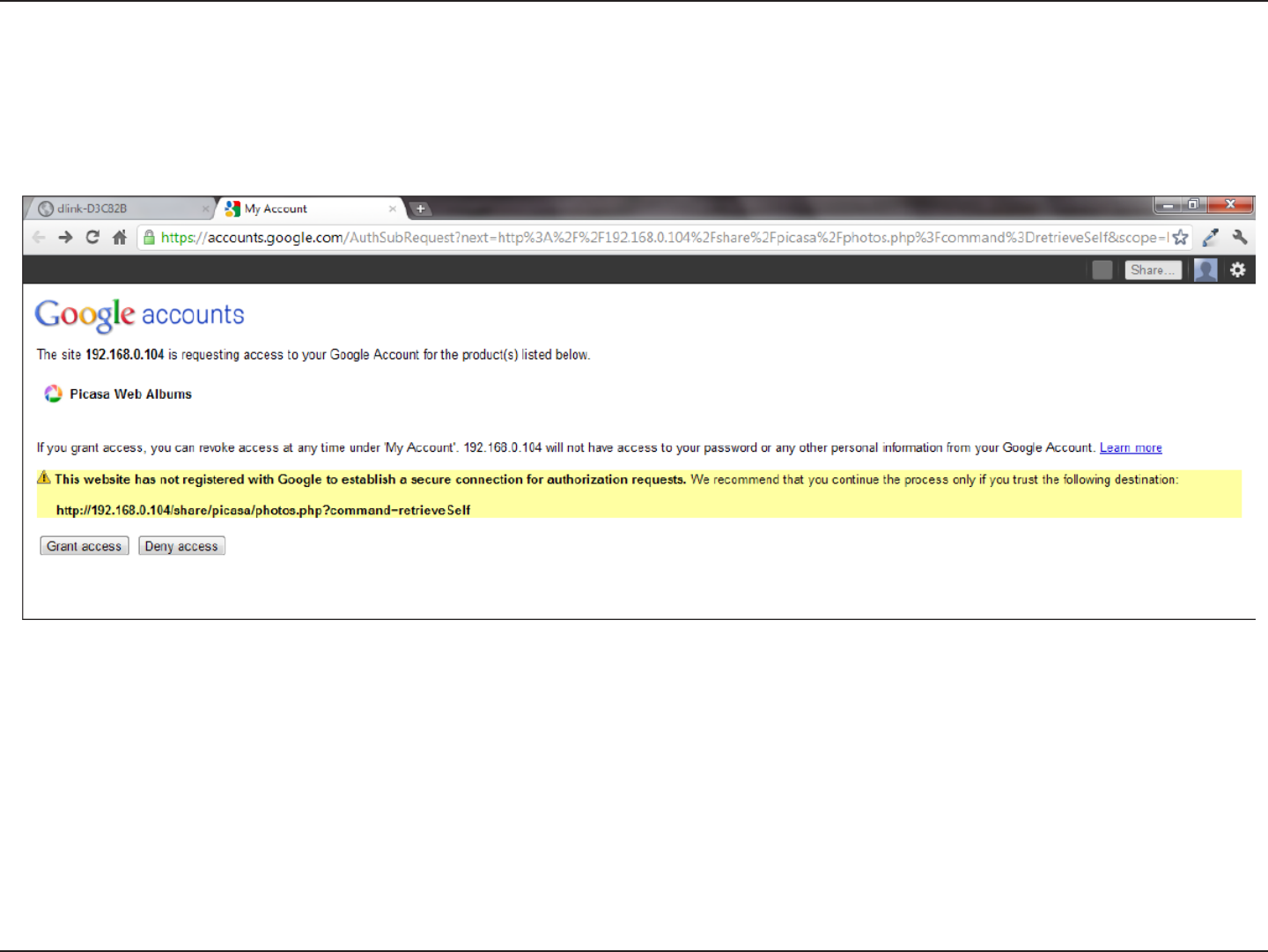Click the Grant access button
The height and width of the screenshot is (952, 1268).
[85, 546]
